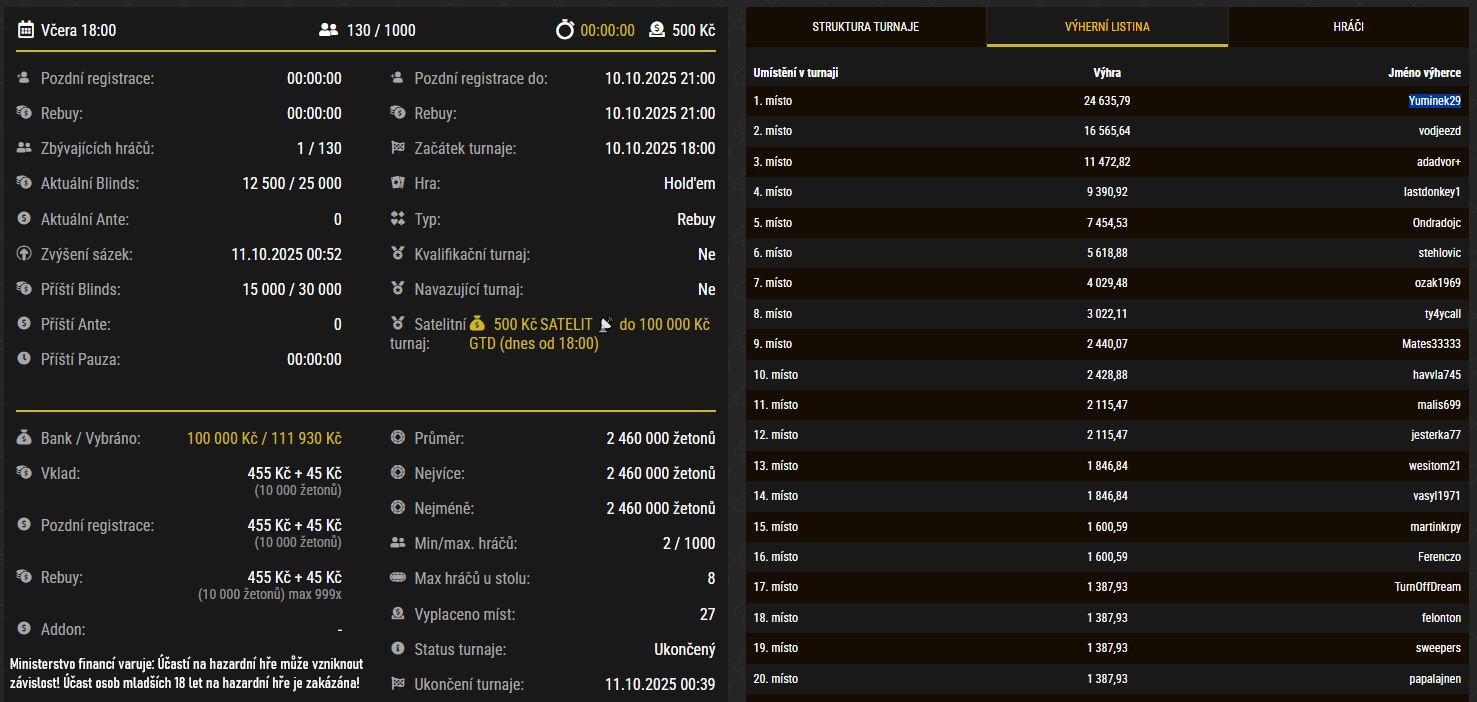
Task: Click the Jméno výherce column header
Action: [x=1424, y=73]
